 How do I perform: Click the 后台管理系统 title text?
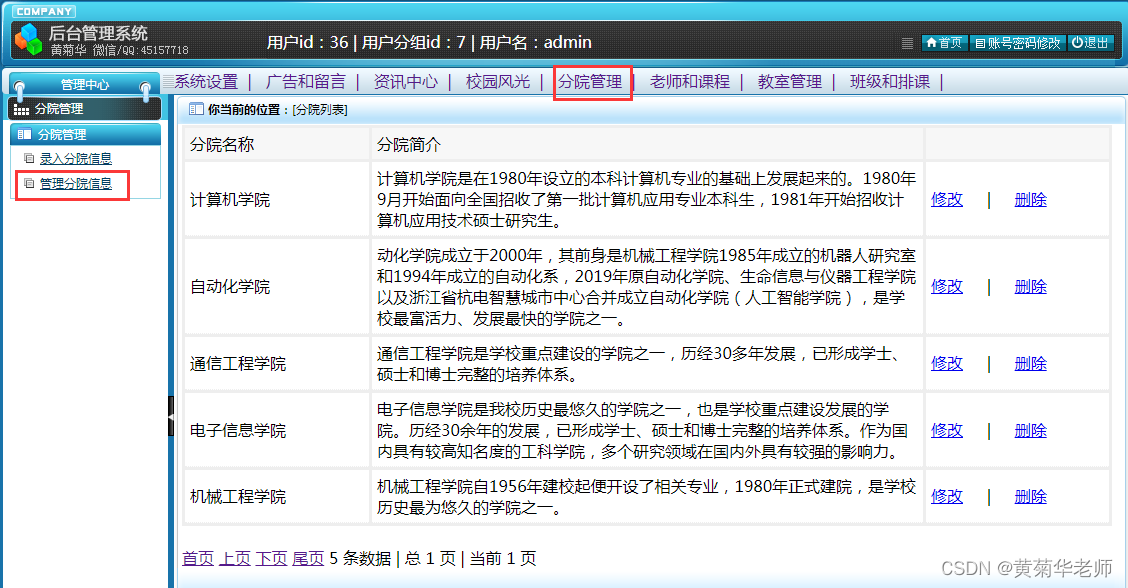98,33
